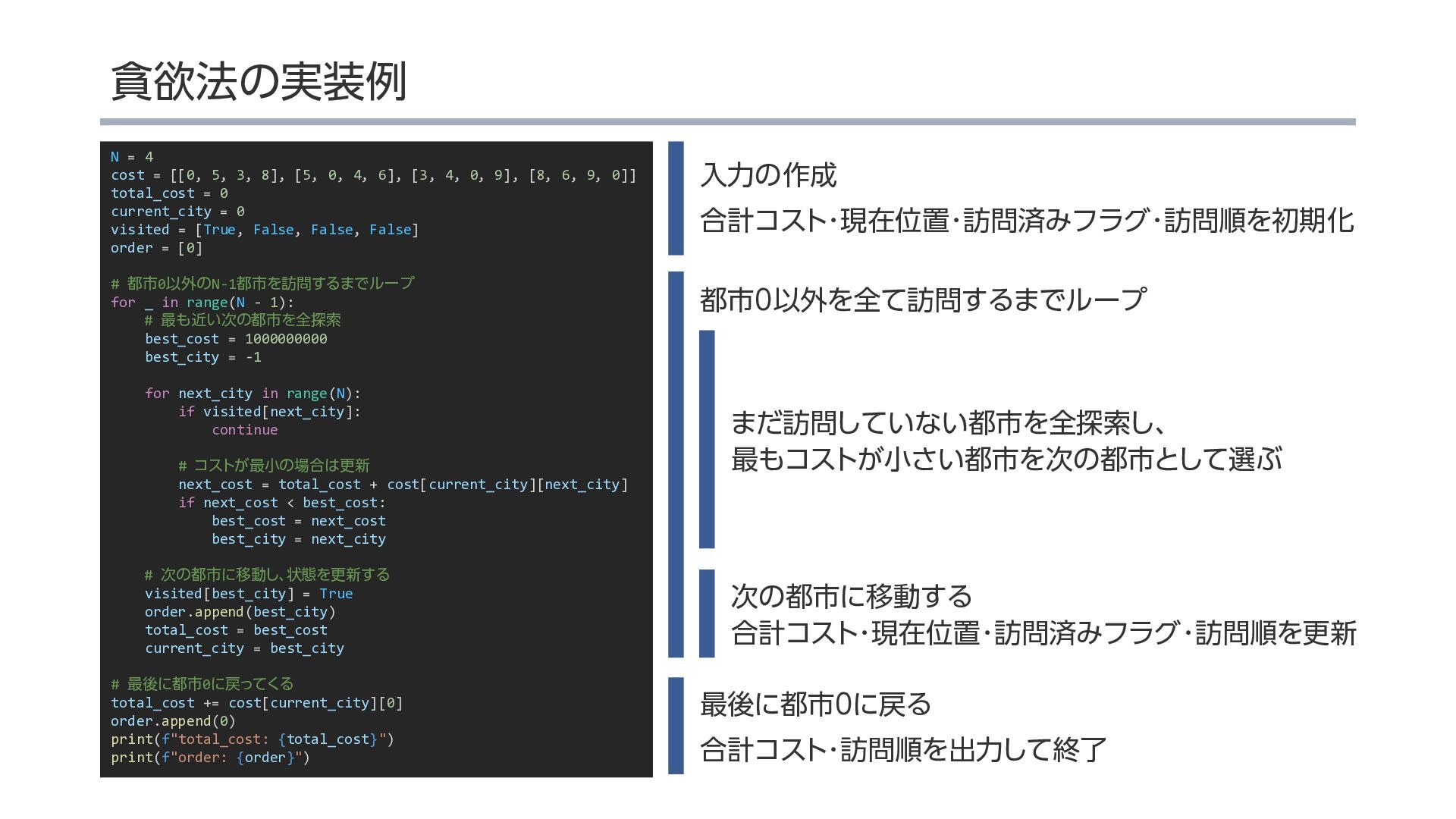The height and width of the screenshot is (819, 1456).
Task: Click the 'best_cost = 1000000000' line
Action: coord(236,339)
